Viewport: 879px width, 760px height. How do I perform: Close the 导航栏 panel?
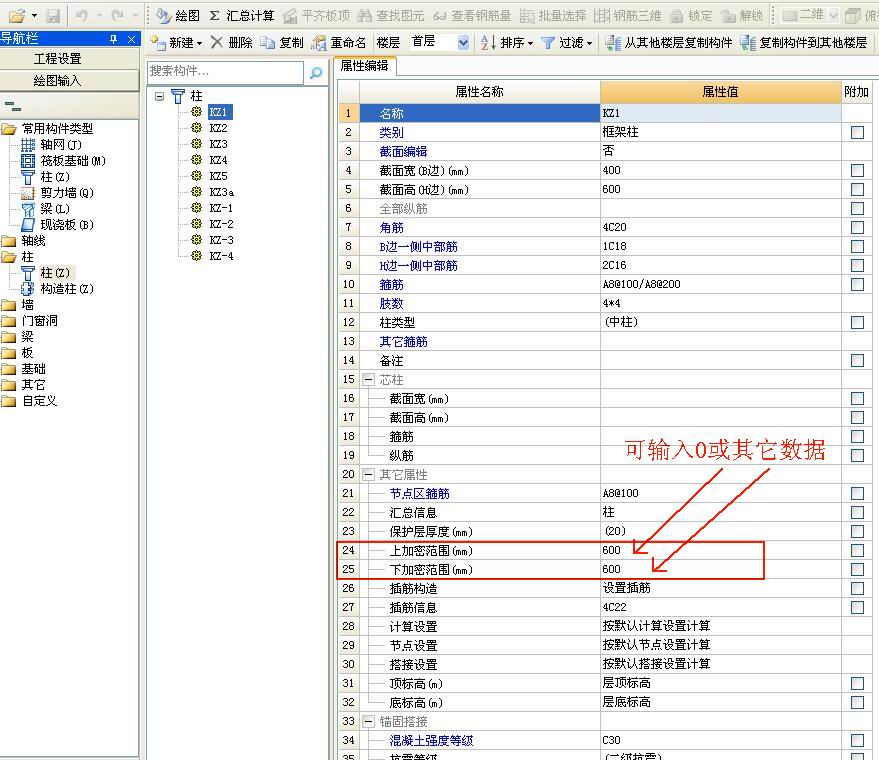click(131, 39)
